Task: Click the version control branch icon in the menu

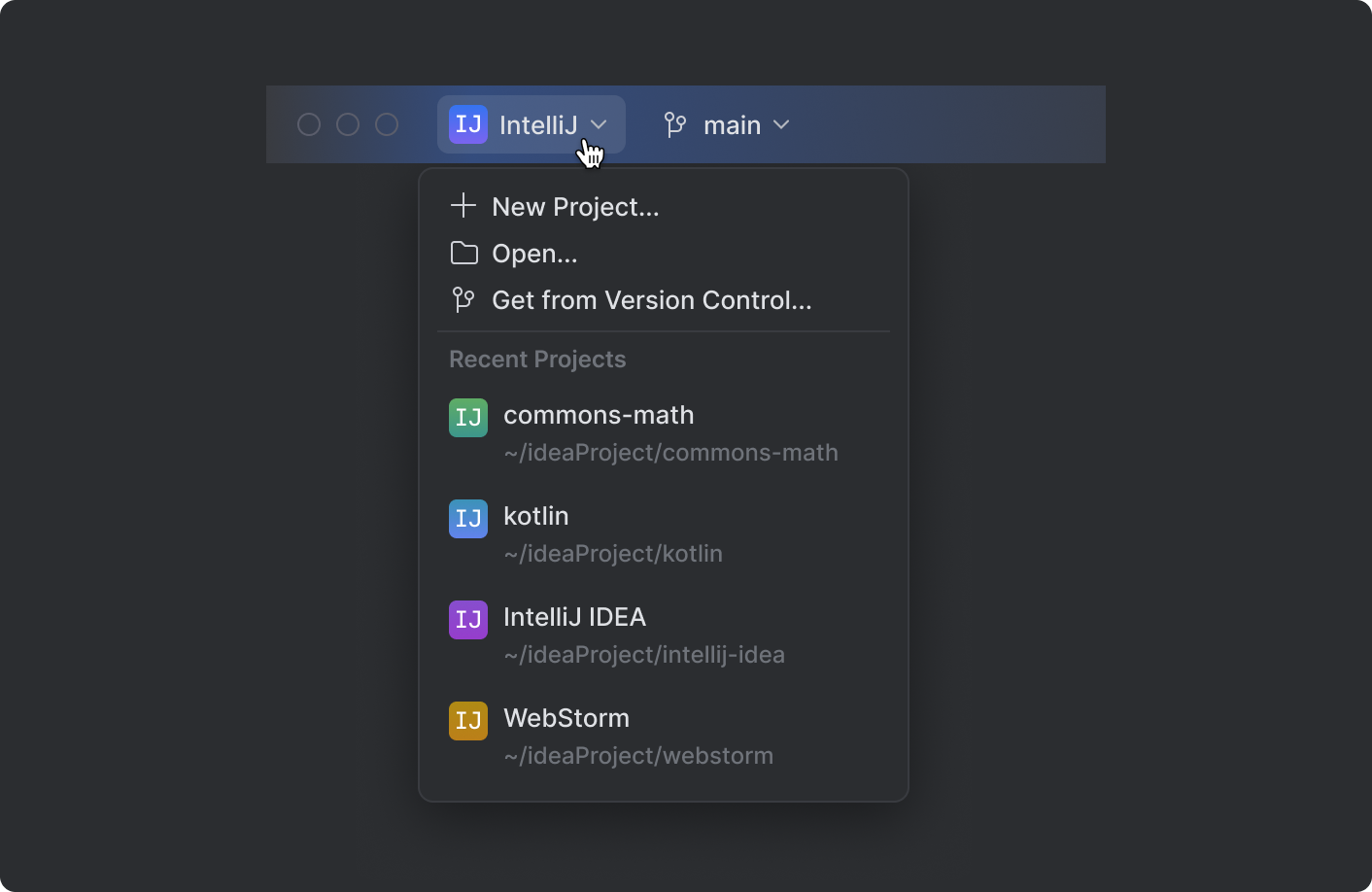Action: pyautogui.click(x=463, y=299)
